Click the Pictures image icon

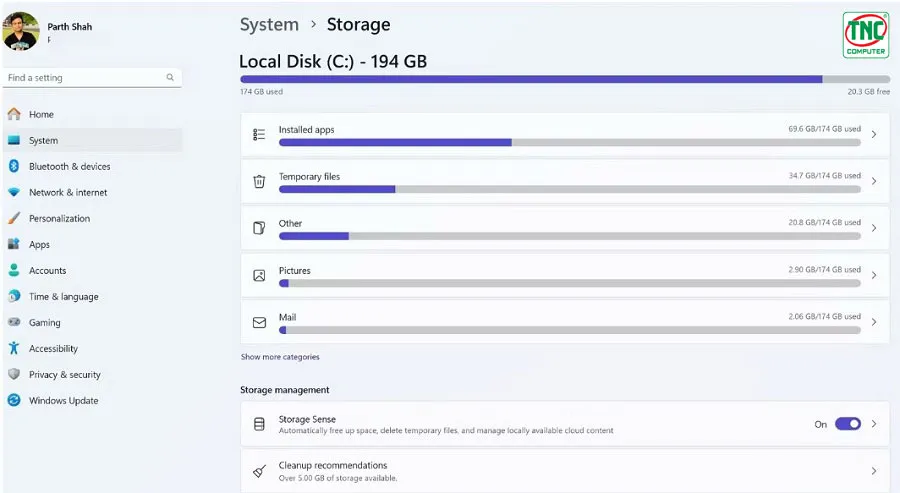[x=259, y=275]
